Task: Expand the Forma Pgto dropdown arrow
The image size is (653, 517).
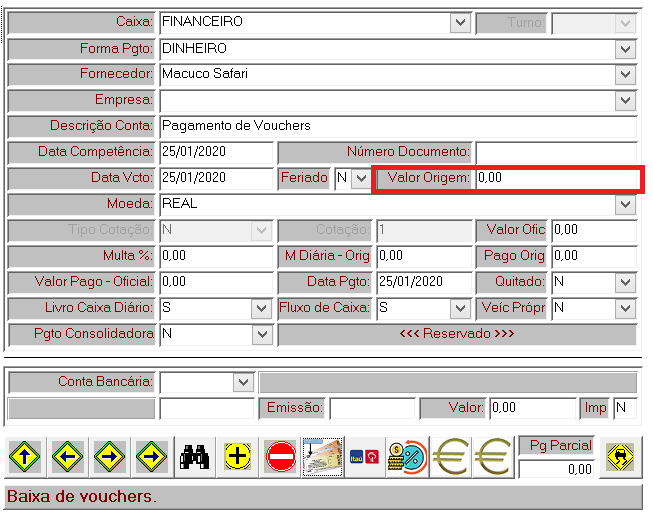Action: tap(625, 49)
